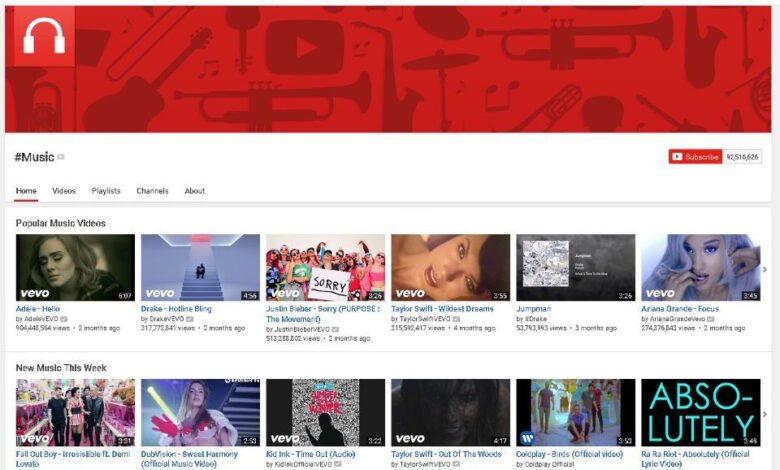
Task: Go to the About tab
Action: 195,191
